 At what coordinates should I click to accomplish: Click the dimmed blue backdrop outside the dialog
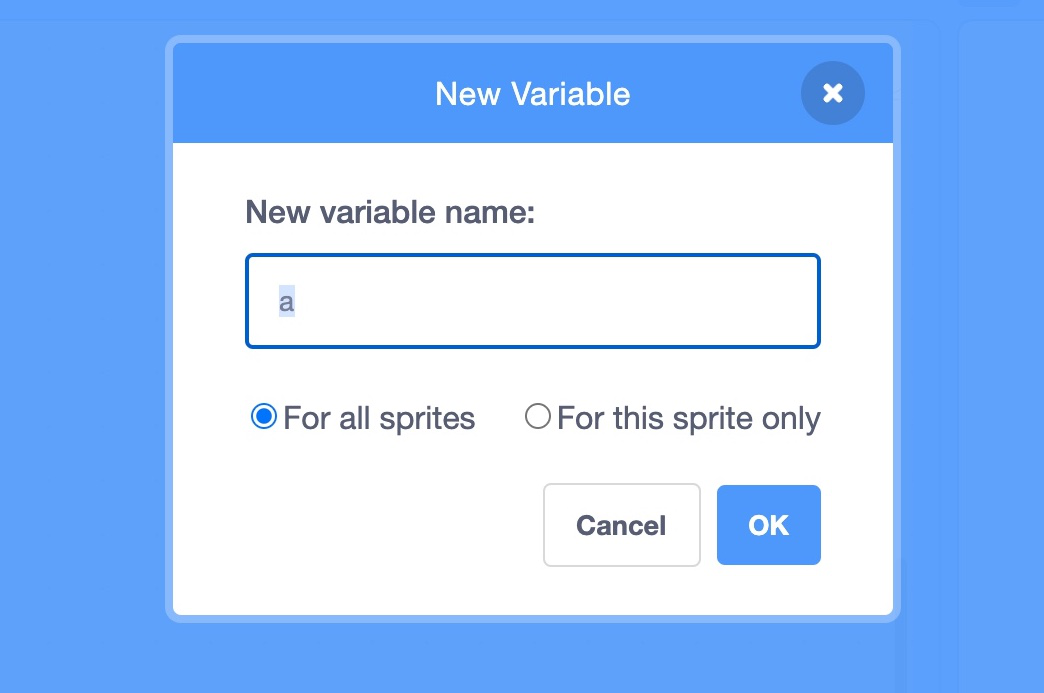[80, 350]
